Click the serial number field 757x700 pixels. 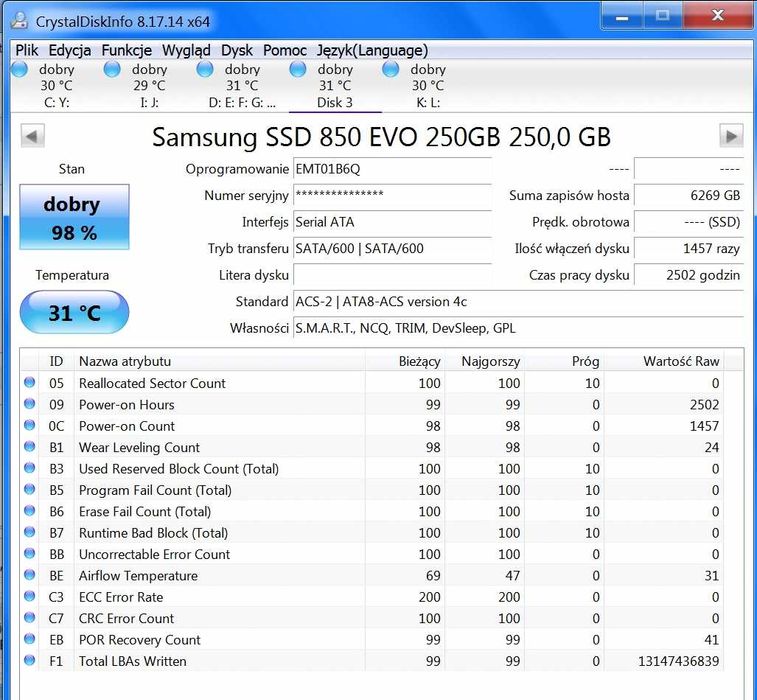[x=392, y=196]
